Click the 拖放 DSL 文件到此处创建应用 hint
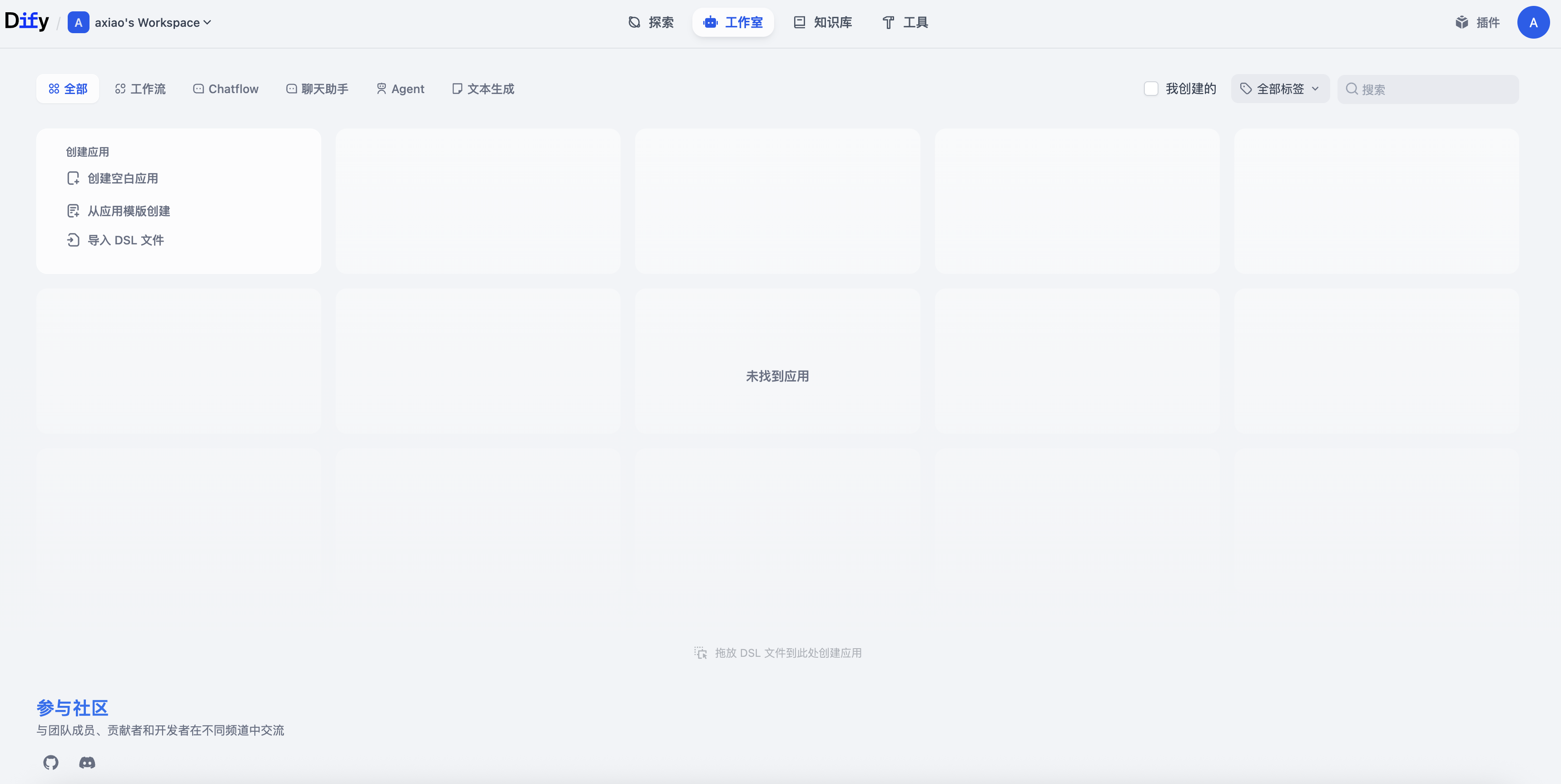 pyautogui.click(x=777, y=653)
